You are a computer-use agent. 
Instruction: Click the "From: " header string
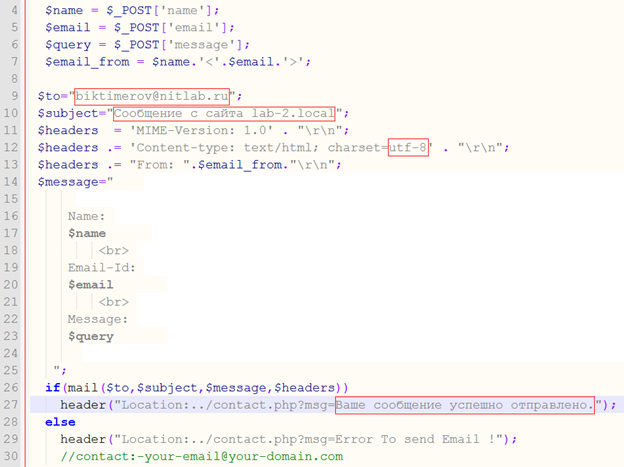[x=160, y=165]
